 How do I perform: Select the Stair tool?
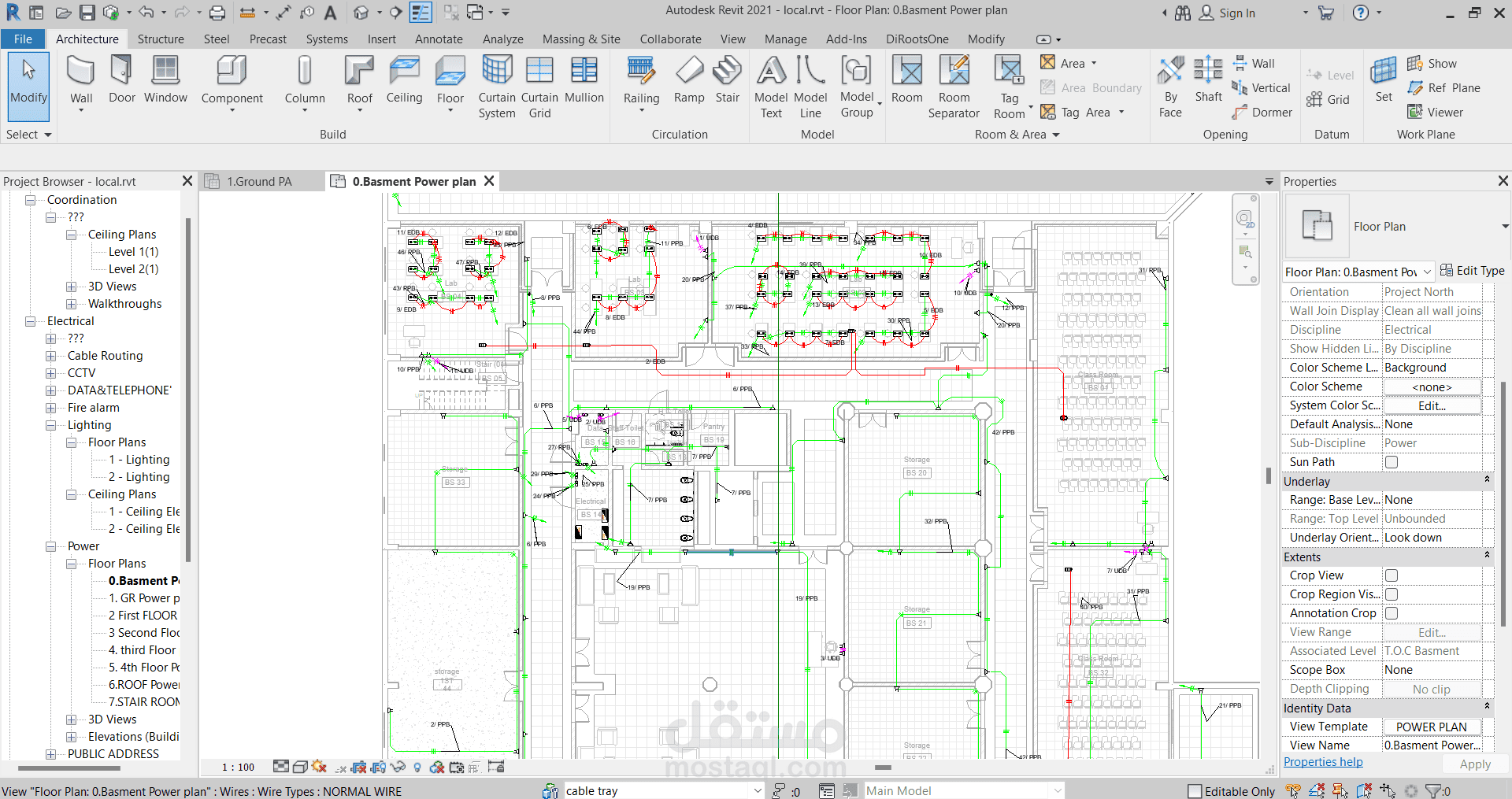[x=727, y=80]
